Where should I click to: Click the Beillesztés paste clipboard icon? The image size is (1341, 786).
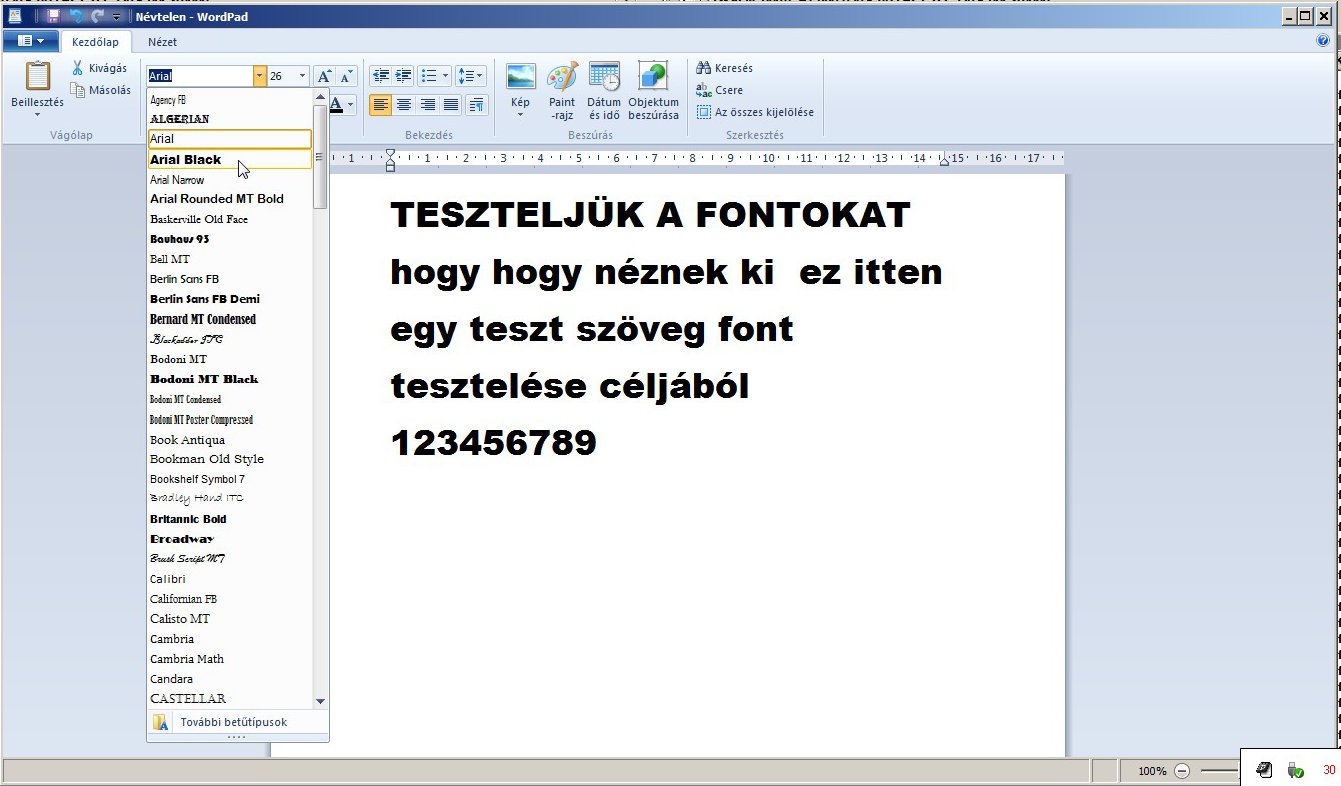38,76
